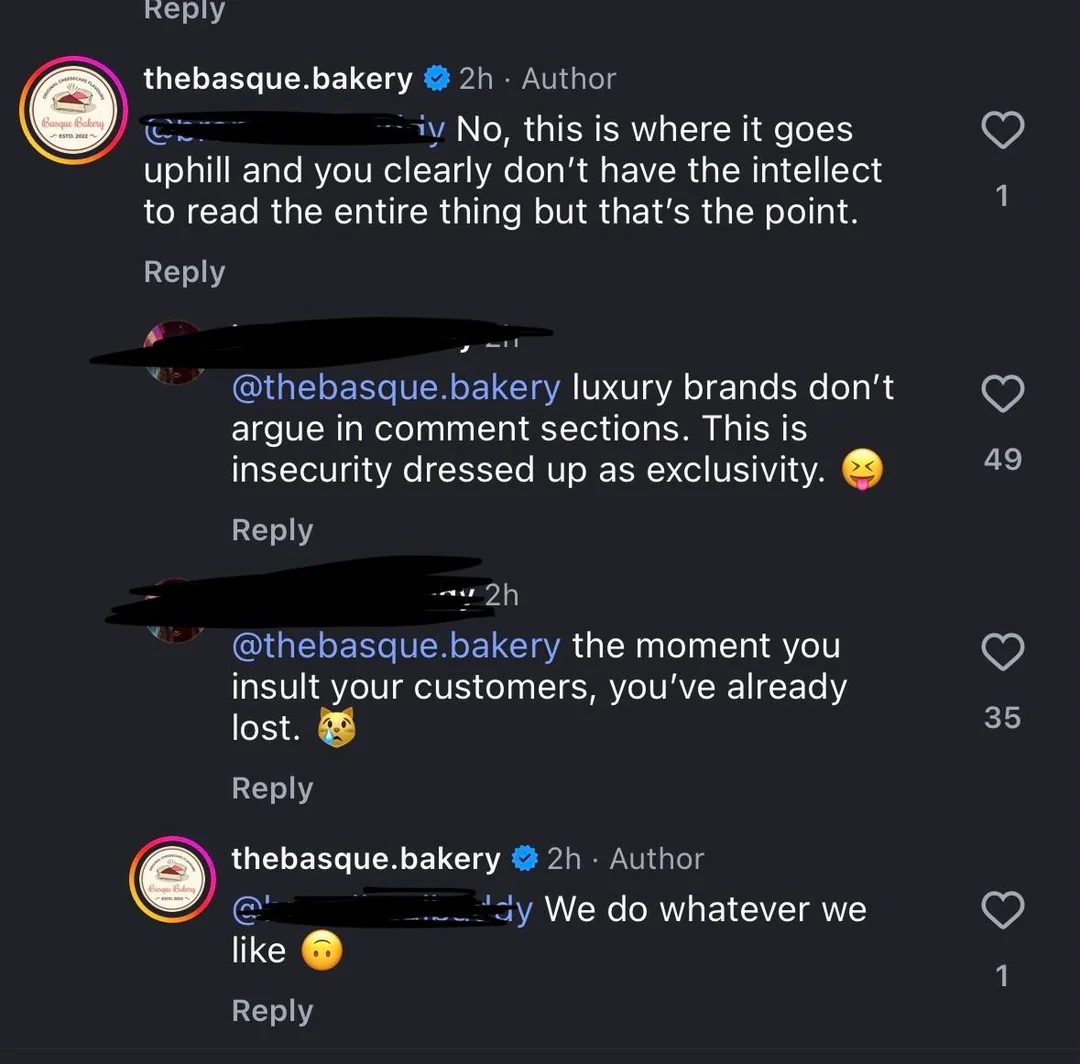Like the 'insult your customers' comment
Viewport: 1080px width, 1064px height.
click(x=1001, y=652)
